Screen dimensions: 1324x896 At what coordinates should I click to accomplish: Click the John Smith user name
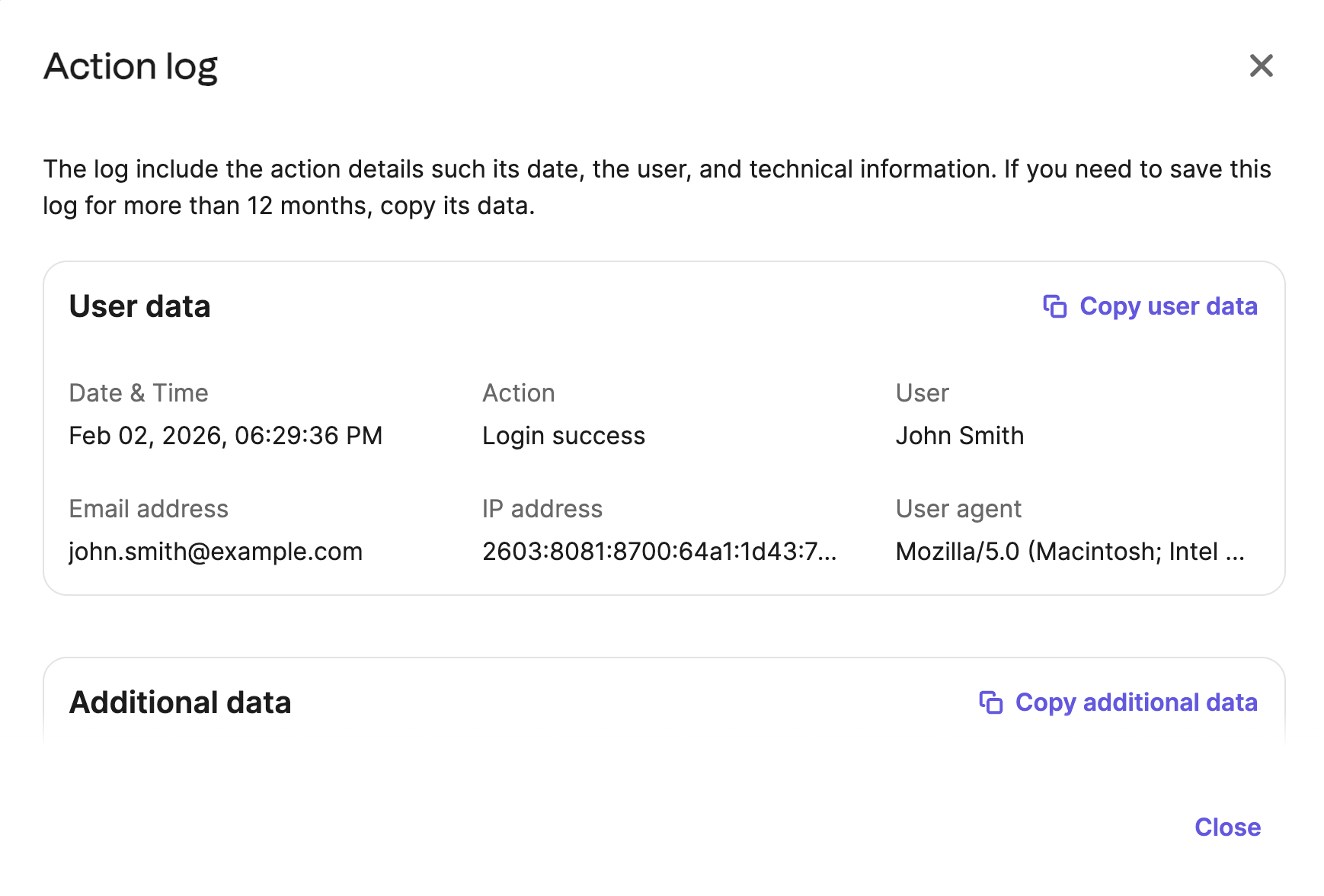tap(959, 436)
